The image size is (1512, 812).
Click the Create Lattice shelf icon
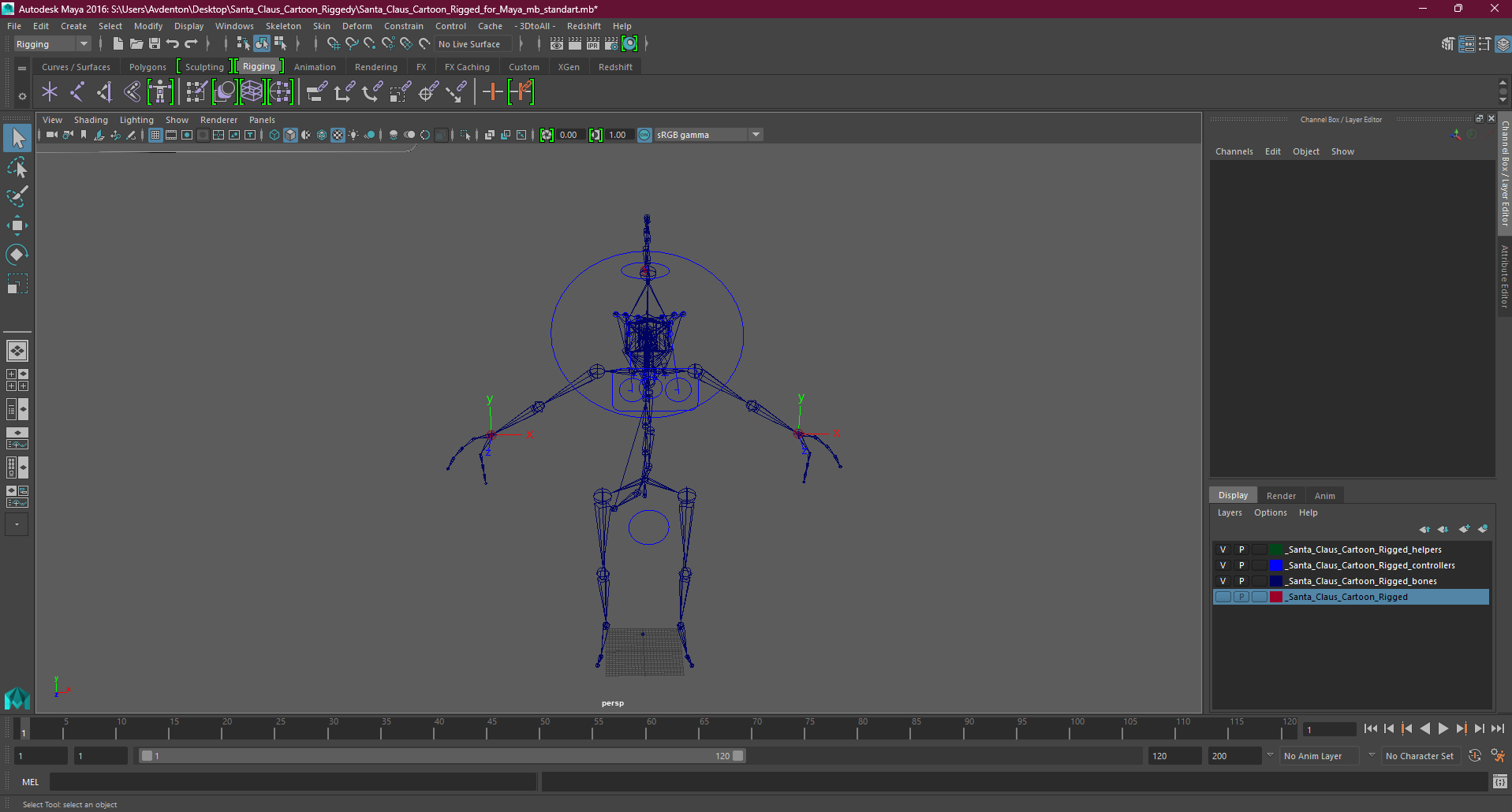(252, 92)
